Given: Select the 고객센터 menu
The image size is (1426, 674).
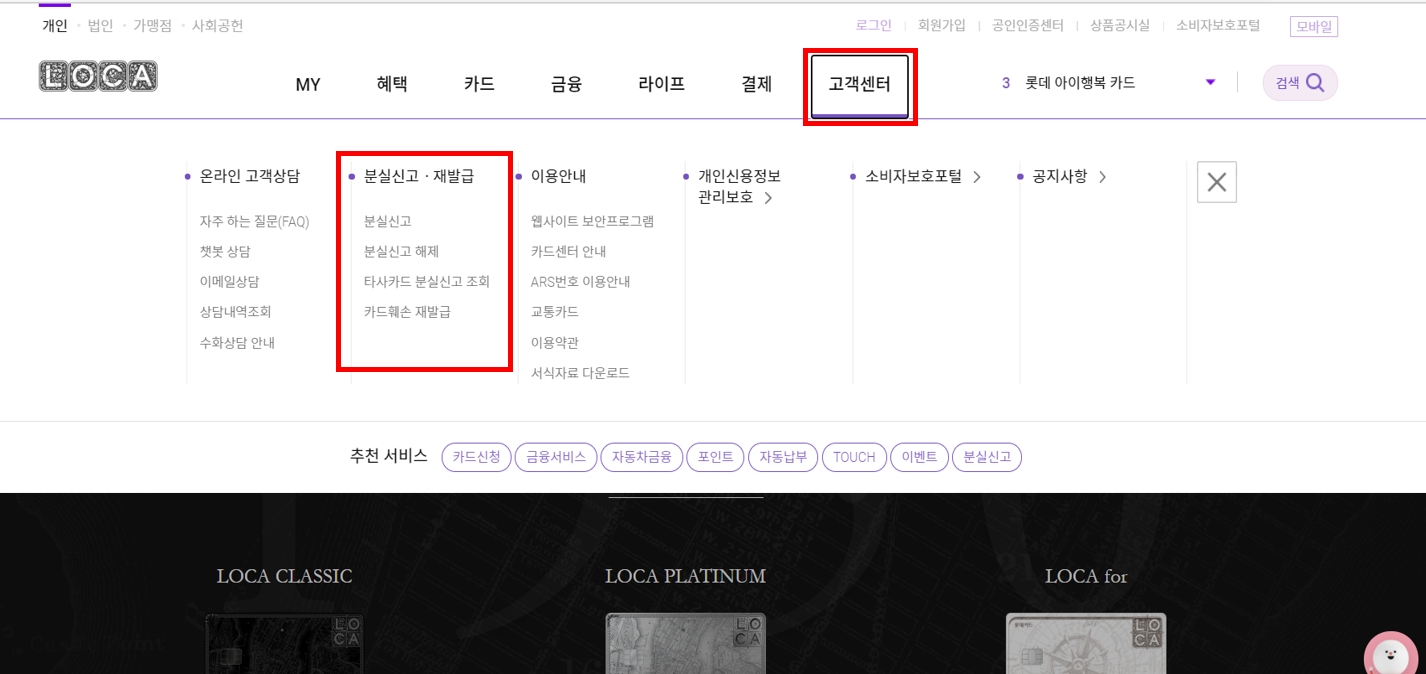Looking at the screenshot, I should click(x=859, y=85).
